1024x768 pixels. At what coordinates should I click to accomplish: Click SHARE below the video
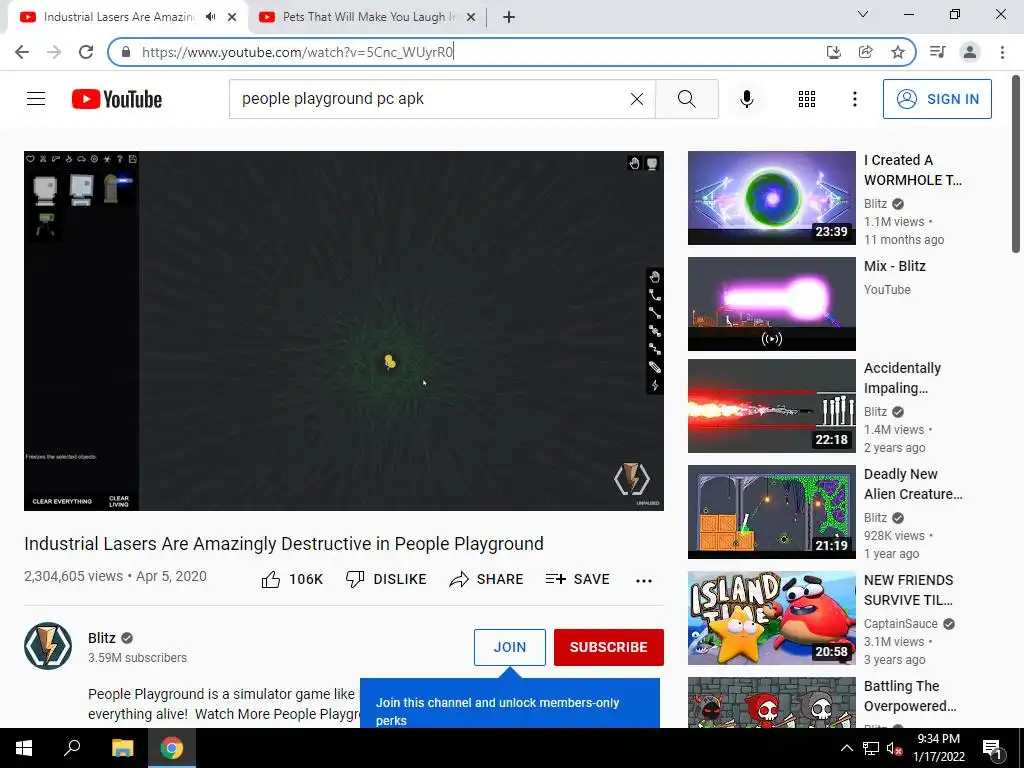point(487,579)
